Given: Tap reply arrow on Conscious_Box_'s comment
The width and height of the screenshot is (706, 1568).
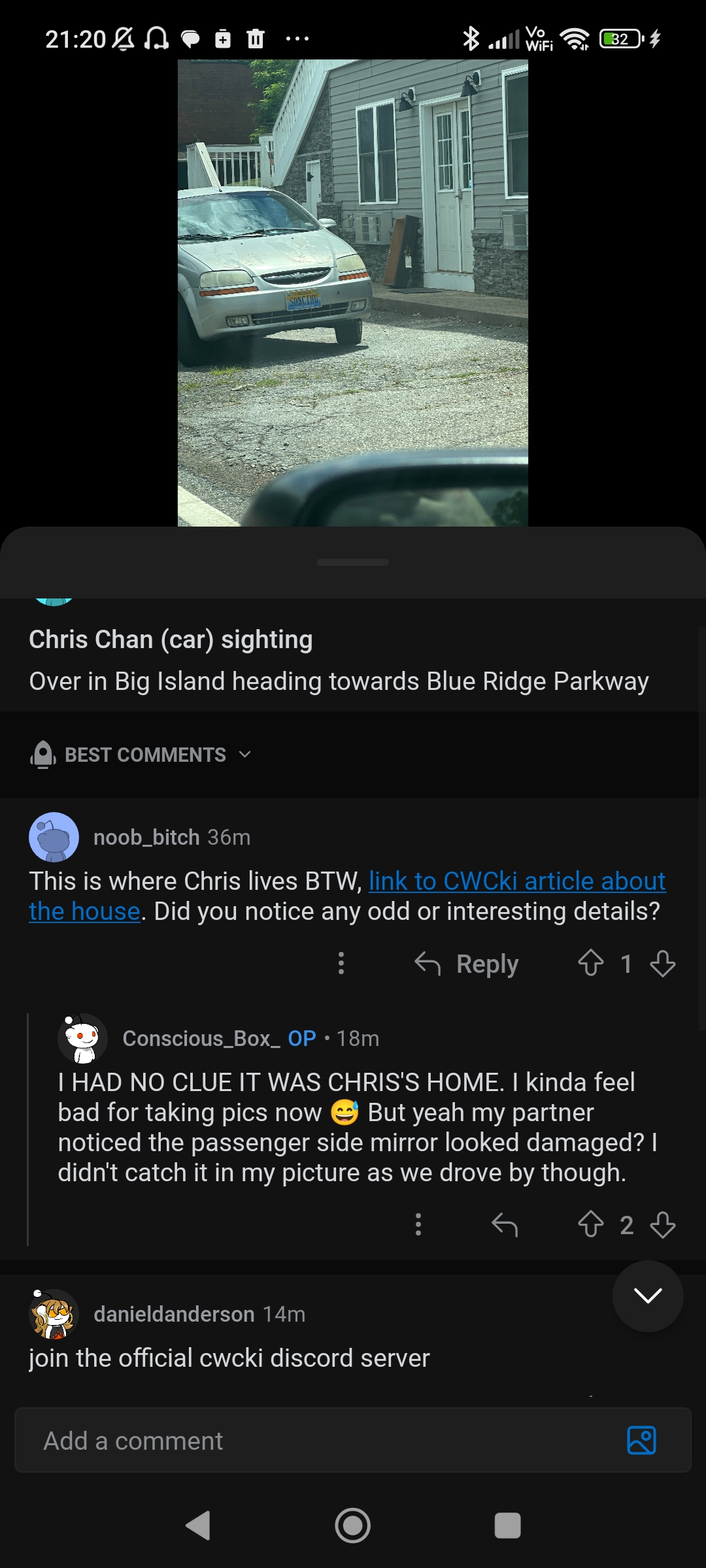Looking at the screenshot, I should click(x=505, y=1224).
